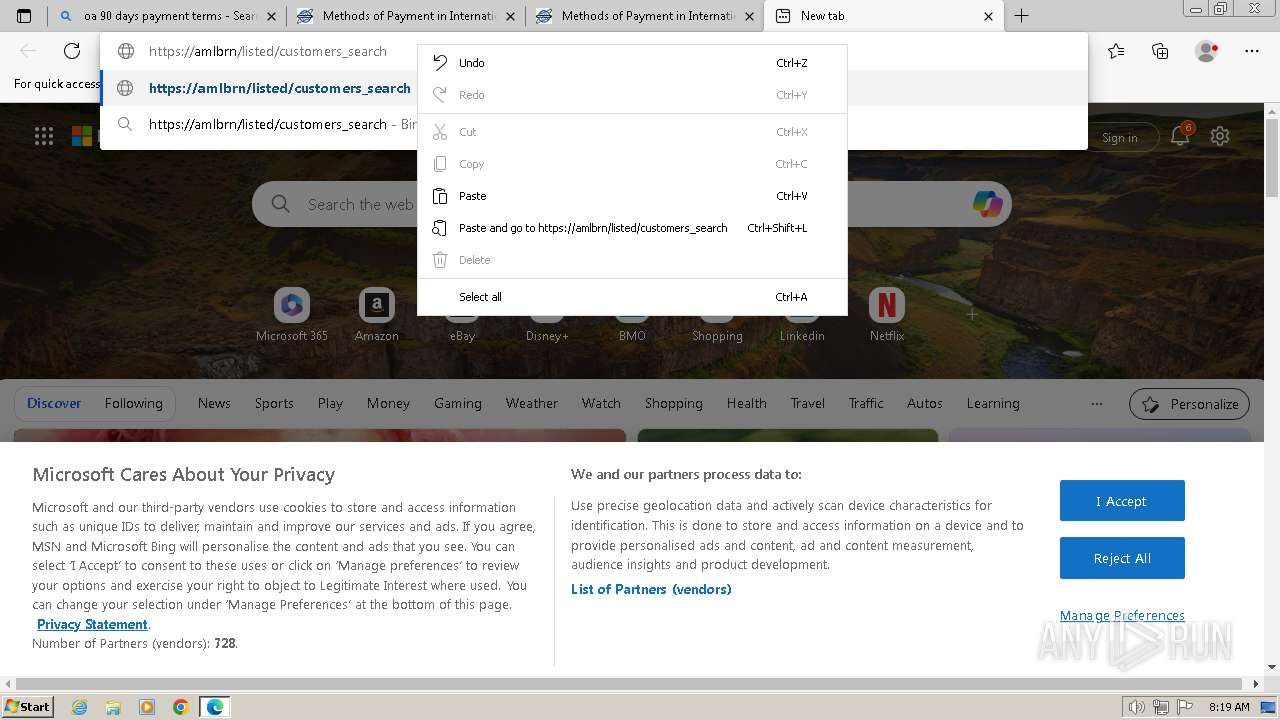
Task: Choose Undo in the context menu
Action: [632, 63]
